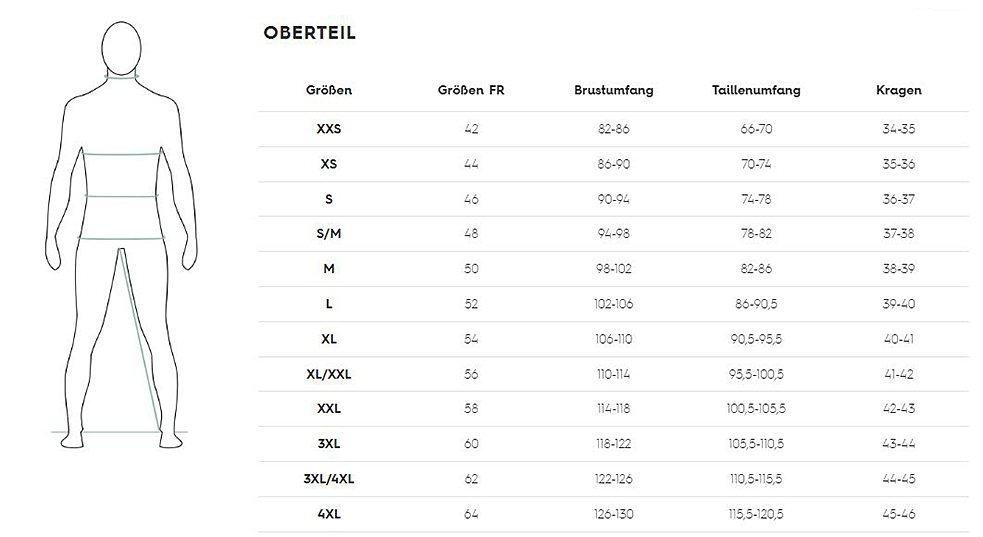Click the OBERTEIL heading
Image resolution: width=983 pixels, height=537 pixels.
click(310, 33)
